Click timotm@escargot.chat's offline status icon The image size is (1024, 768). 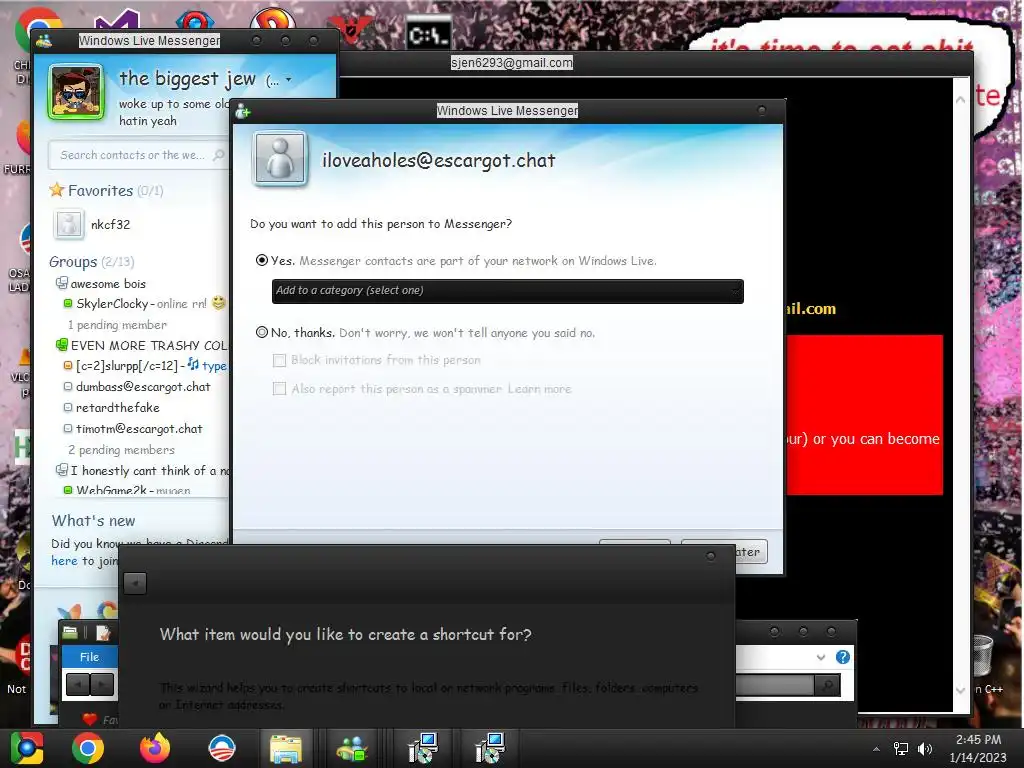coord(68,428)
